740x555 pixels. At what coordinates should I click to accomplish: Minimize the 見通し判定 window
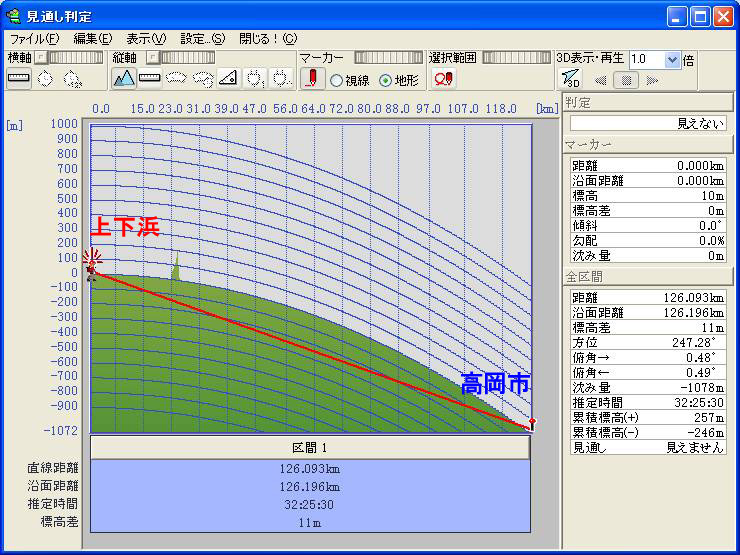[x=677, y=17]
